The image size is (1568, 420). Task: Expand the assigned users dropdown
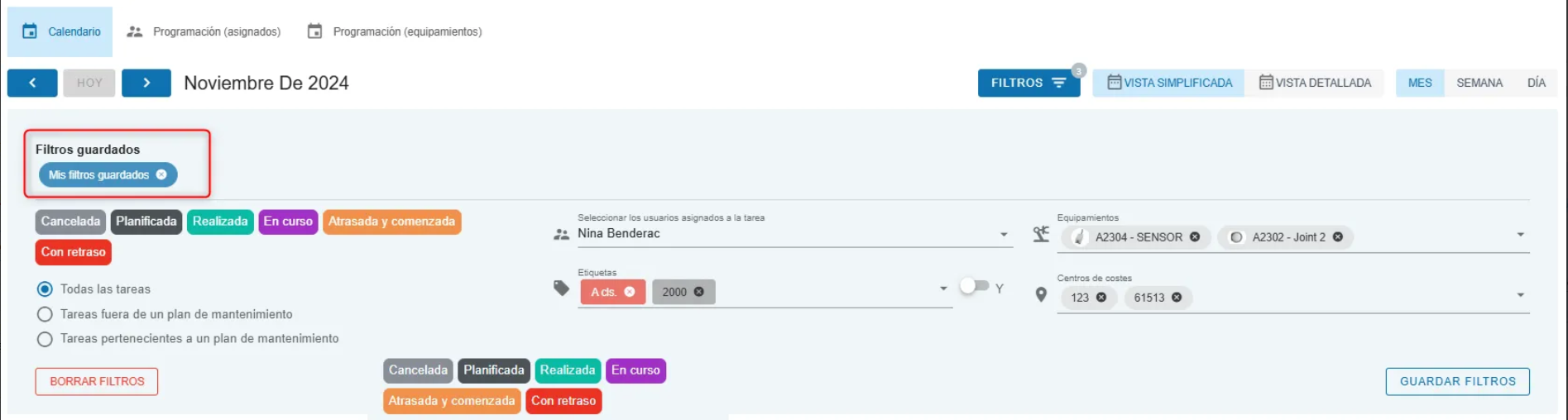1004,235
